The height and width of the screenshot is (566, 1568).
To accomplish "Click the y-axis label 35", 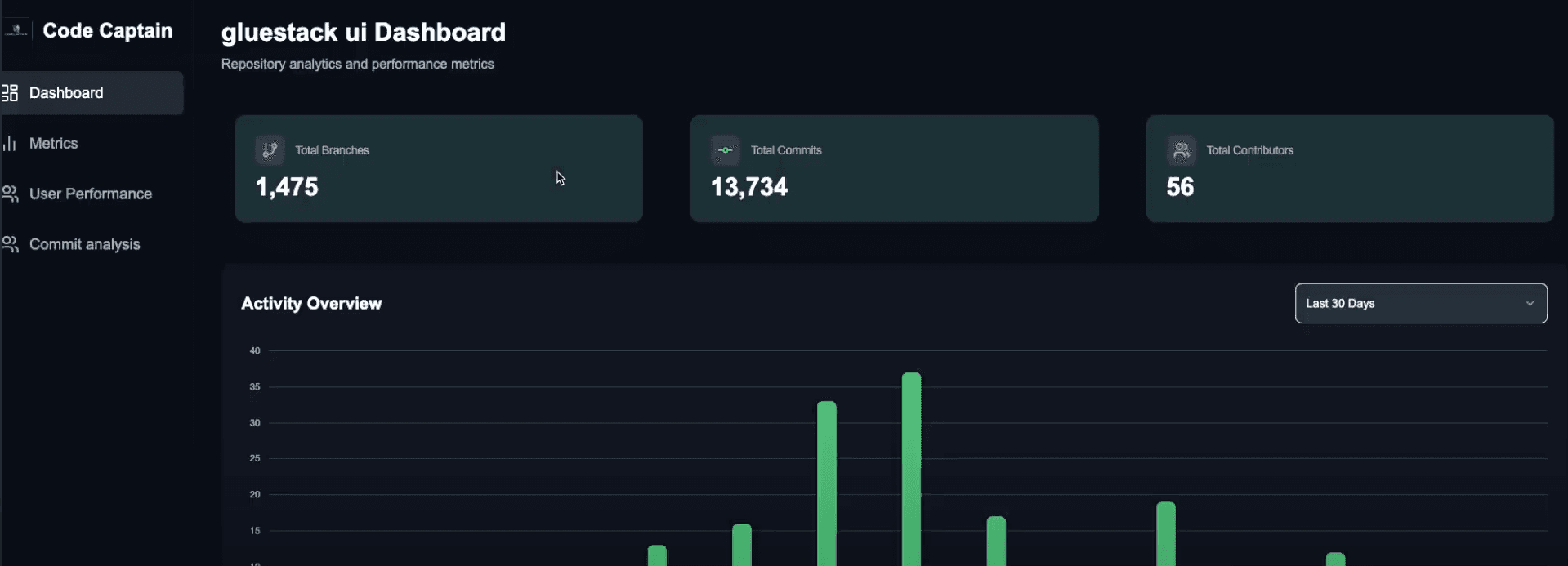I will [255, 386].
